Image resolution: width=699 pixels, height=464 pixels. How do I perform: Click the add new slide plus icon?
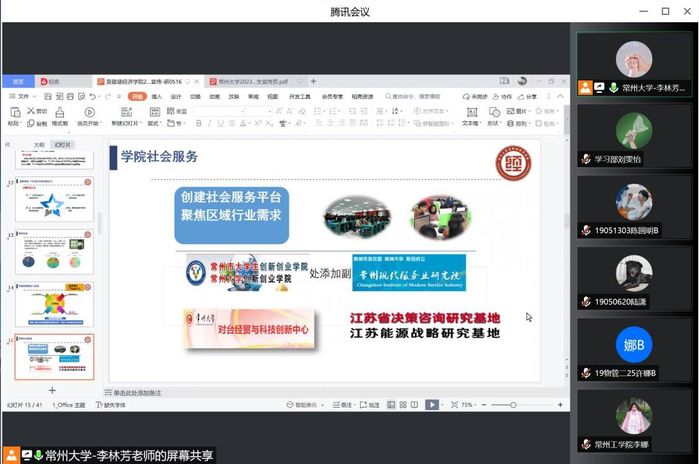click(x=53, y=389)
